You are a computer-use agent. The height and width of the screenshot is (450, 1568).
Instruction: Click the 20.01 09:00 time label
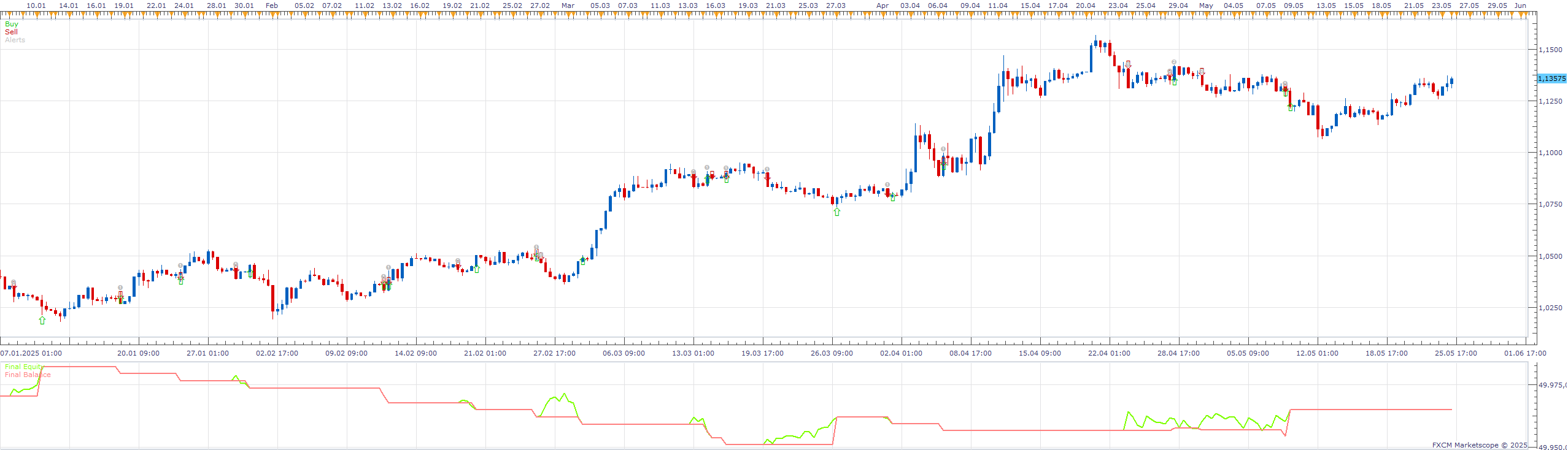(x=139, y=353)
